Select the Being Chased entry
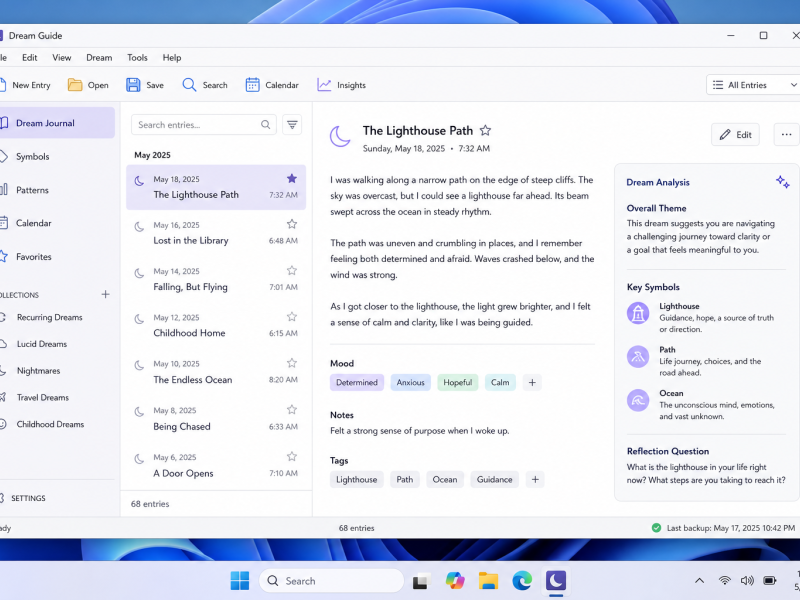 pyautogui.click(x=216, y=419)
